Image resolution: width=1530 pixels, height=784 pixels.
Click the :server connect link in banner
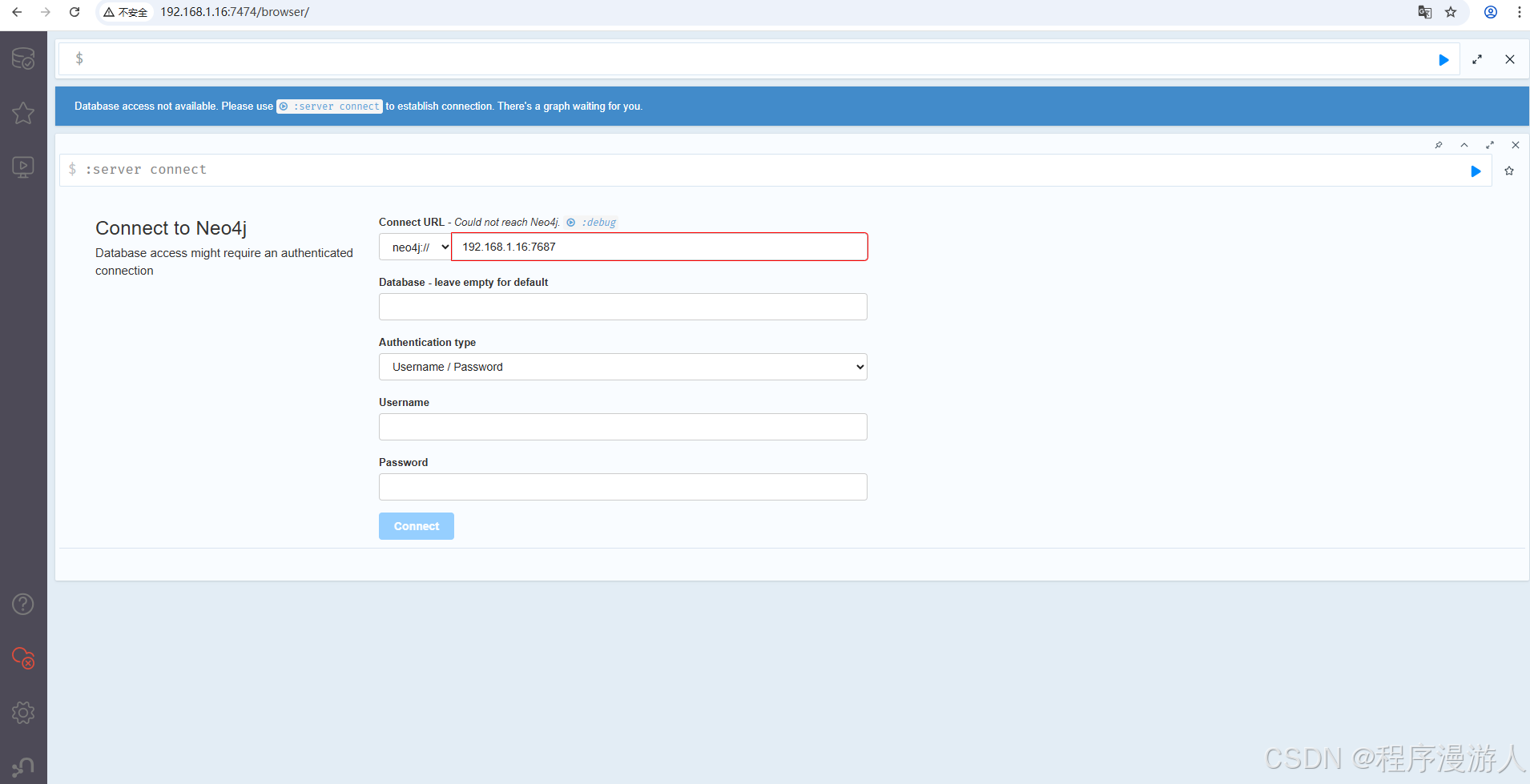329,107
